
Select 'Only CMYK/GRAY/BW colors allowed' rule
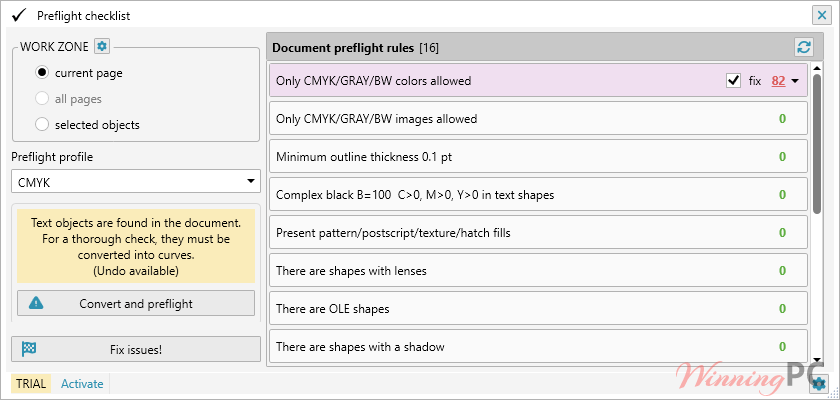[x=538, y=81]
